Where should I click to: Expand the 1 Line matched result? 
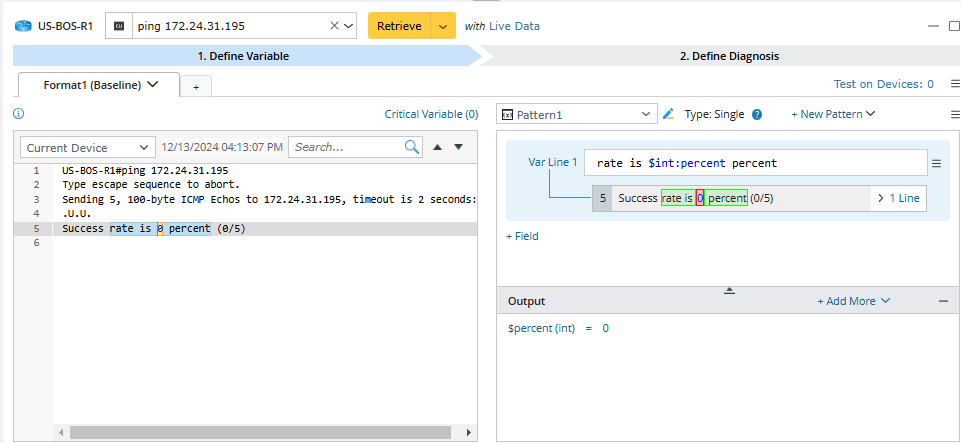[897, 198]
